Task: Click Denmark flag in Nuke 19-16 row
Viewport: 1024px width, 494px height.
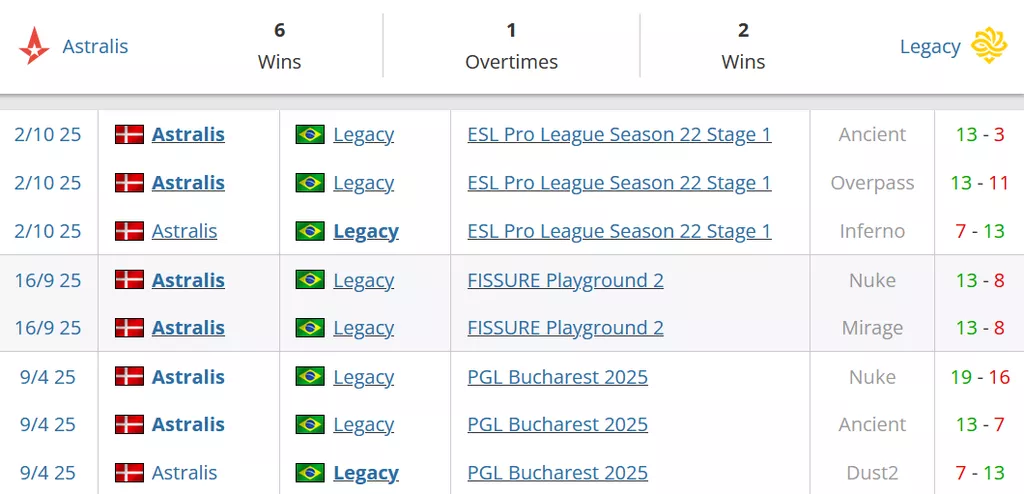Action: point(130,377)
